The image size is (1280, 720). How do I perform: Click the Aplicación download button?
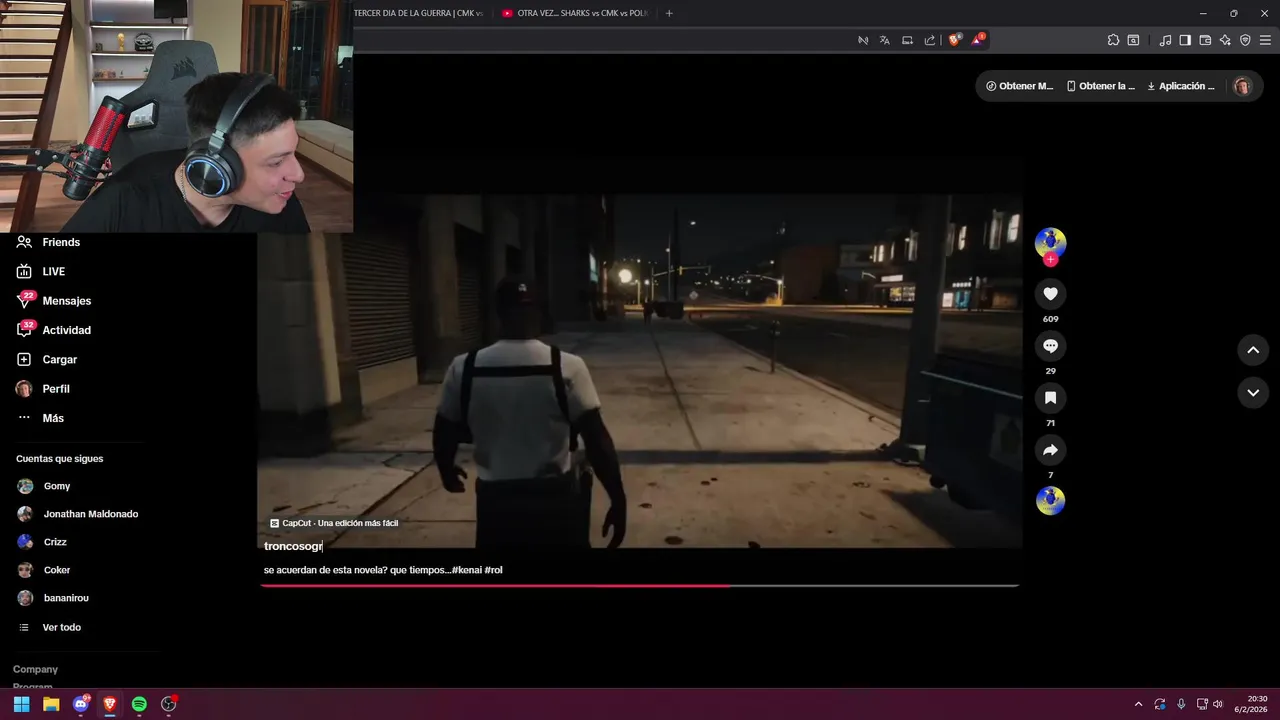1181,86
